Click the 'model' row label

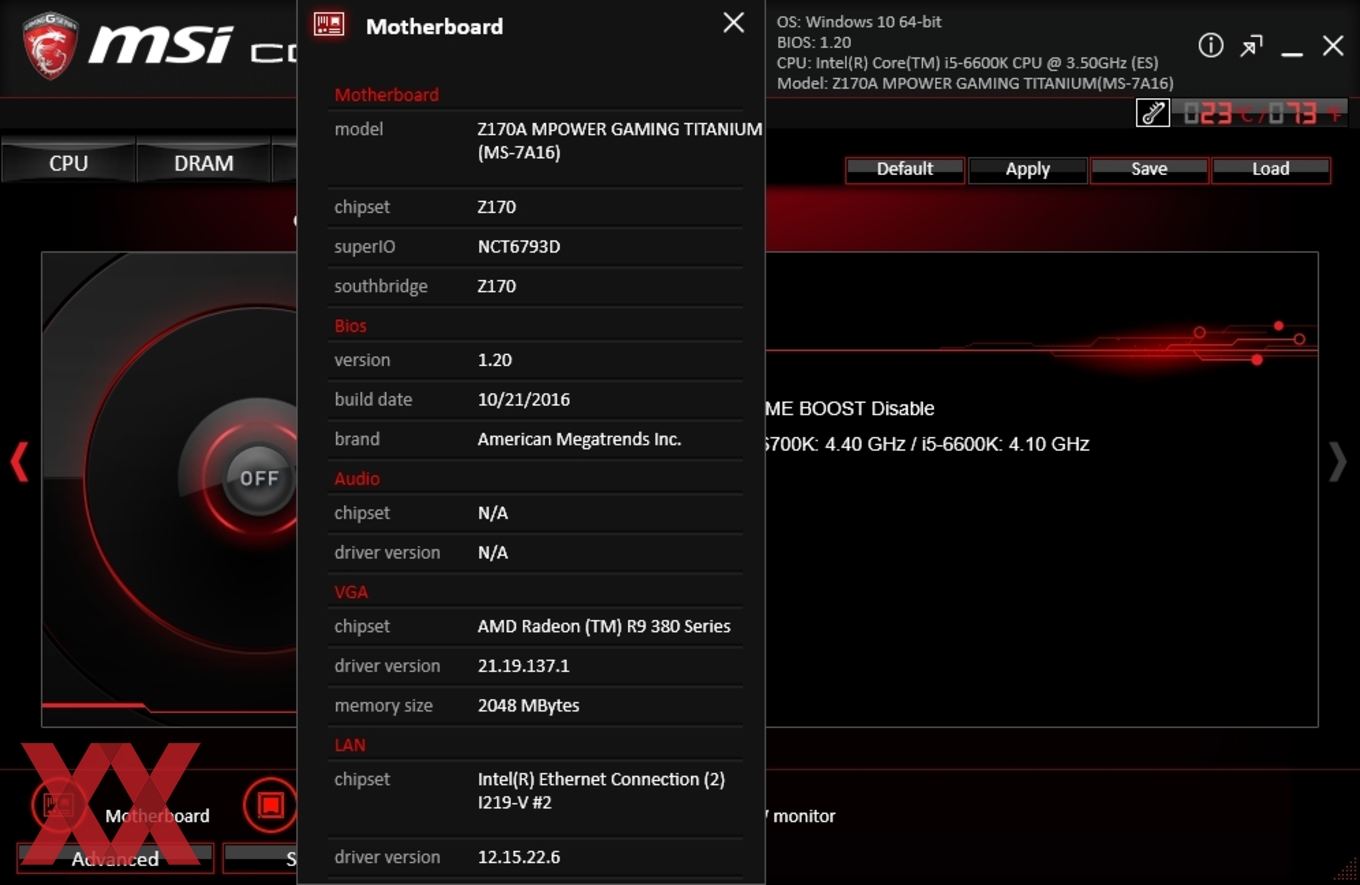tap(359, 129)
